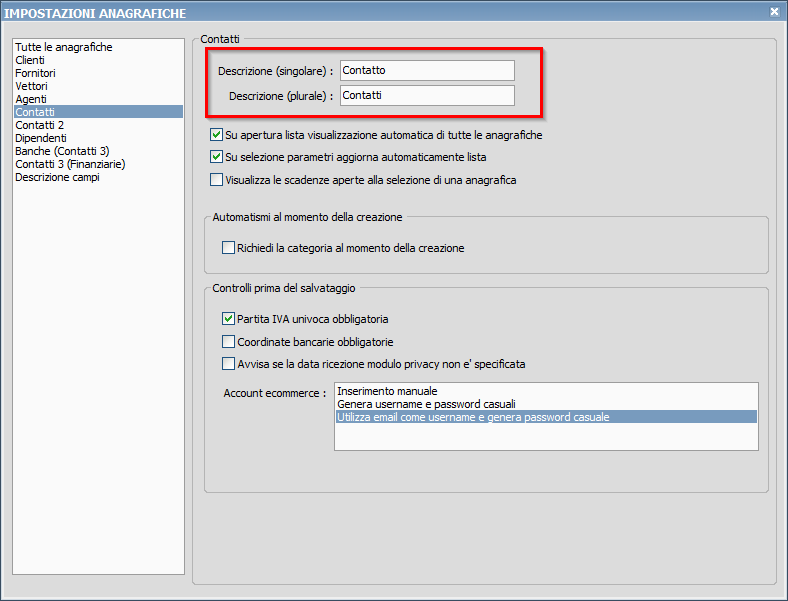788x601 pixels.
Task: Choose 'Genera username e password casuali' option
Action: [546, 404]
